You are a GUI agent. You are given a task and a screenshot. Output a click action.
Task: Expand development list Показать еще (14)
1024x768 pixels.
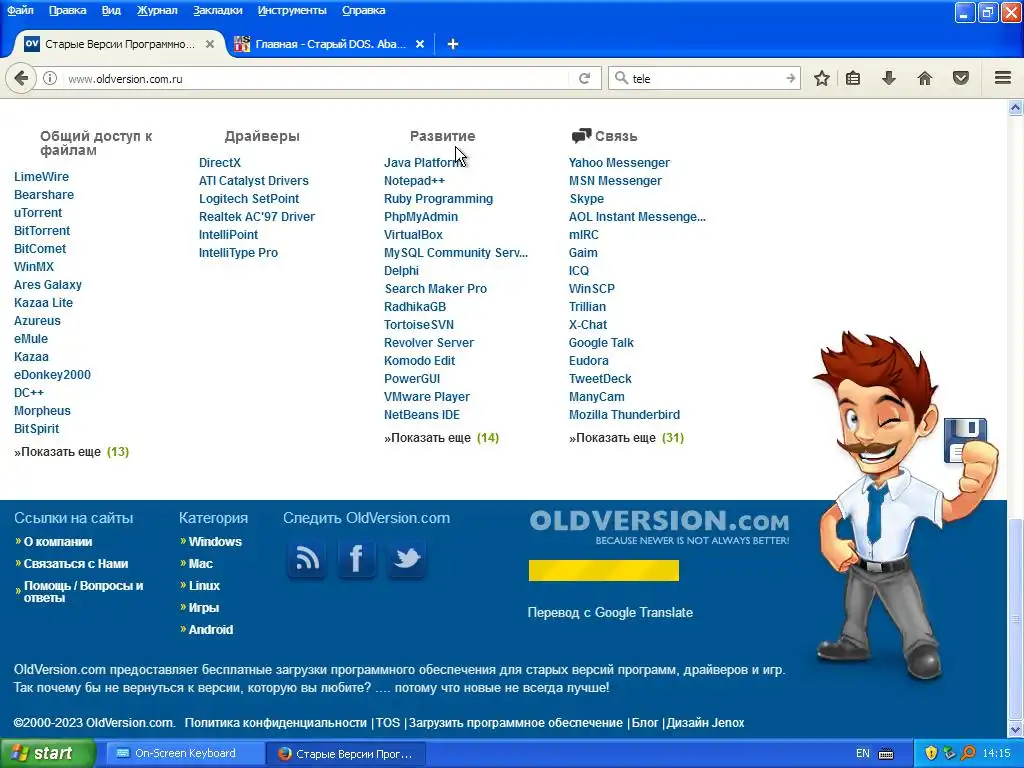[x=441, y=438]
